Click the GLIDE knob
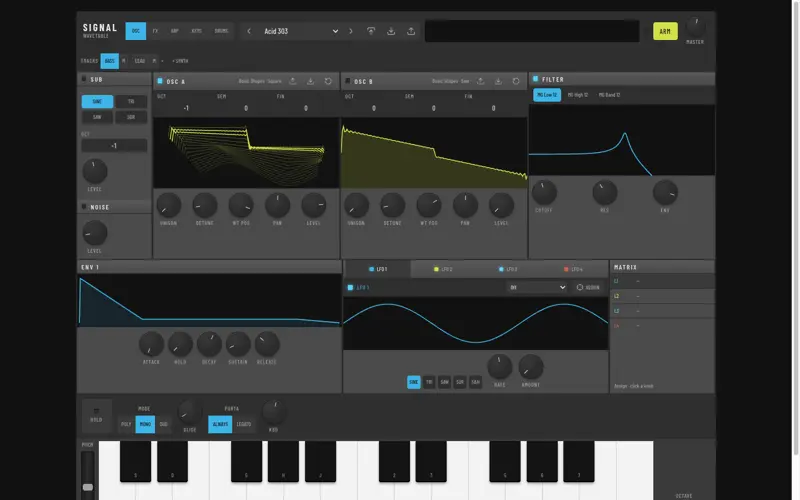 pos(189,413)
